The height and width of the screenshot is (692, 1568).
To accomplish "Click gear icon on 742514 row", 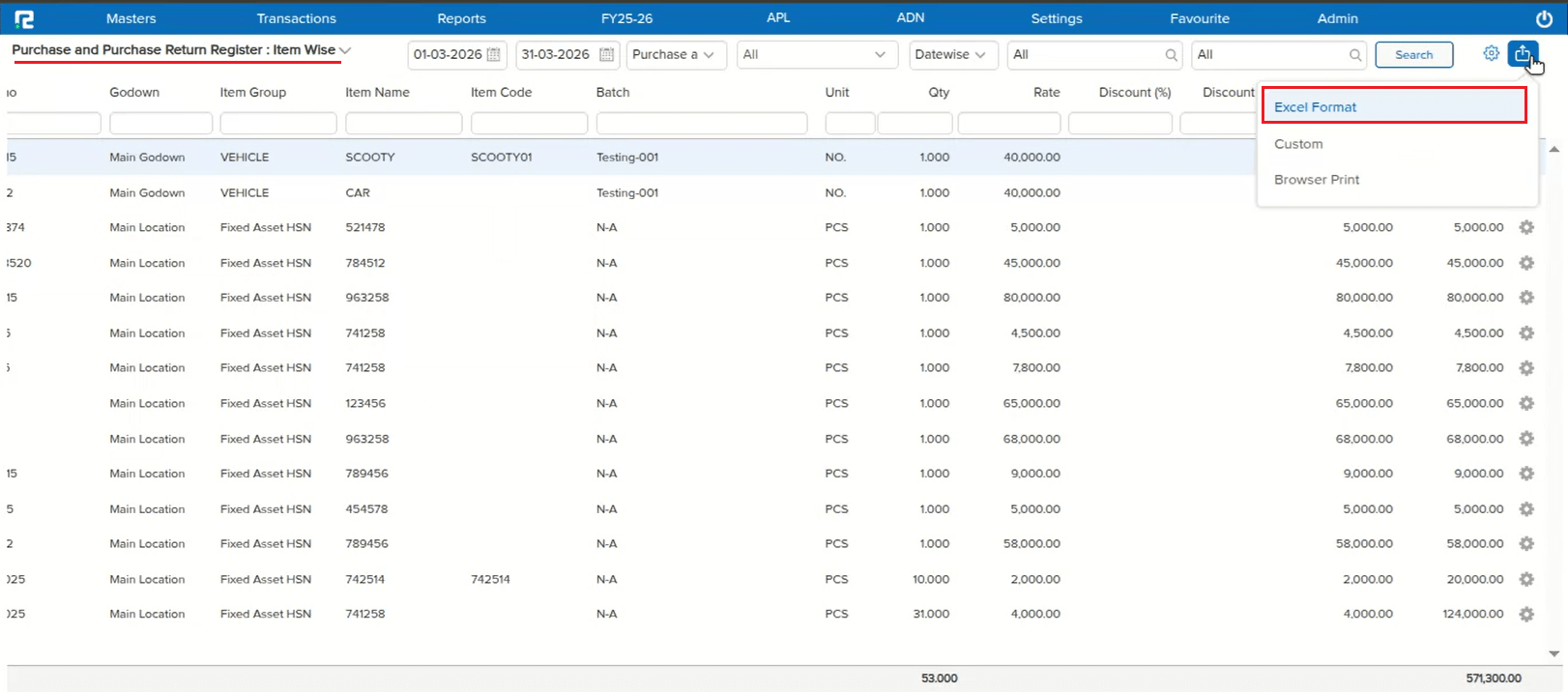I will click(x=1526, y=580).
